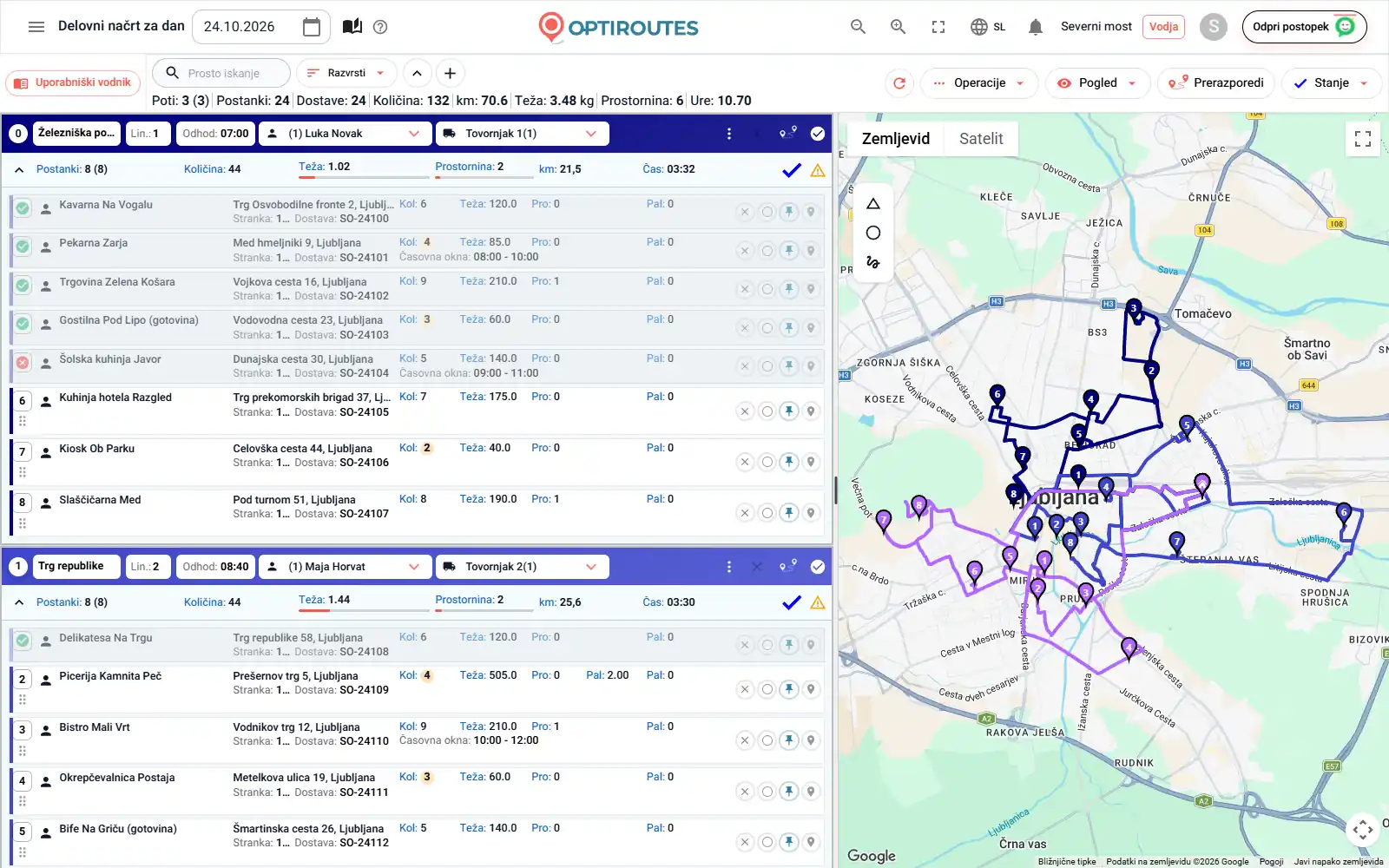Open the Luka Novak driver dropdown
This screenshot has height=868, width=1389.
coord(345,134)
